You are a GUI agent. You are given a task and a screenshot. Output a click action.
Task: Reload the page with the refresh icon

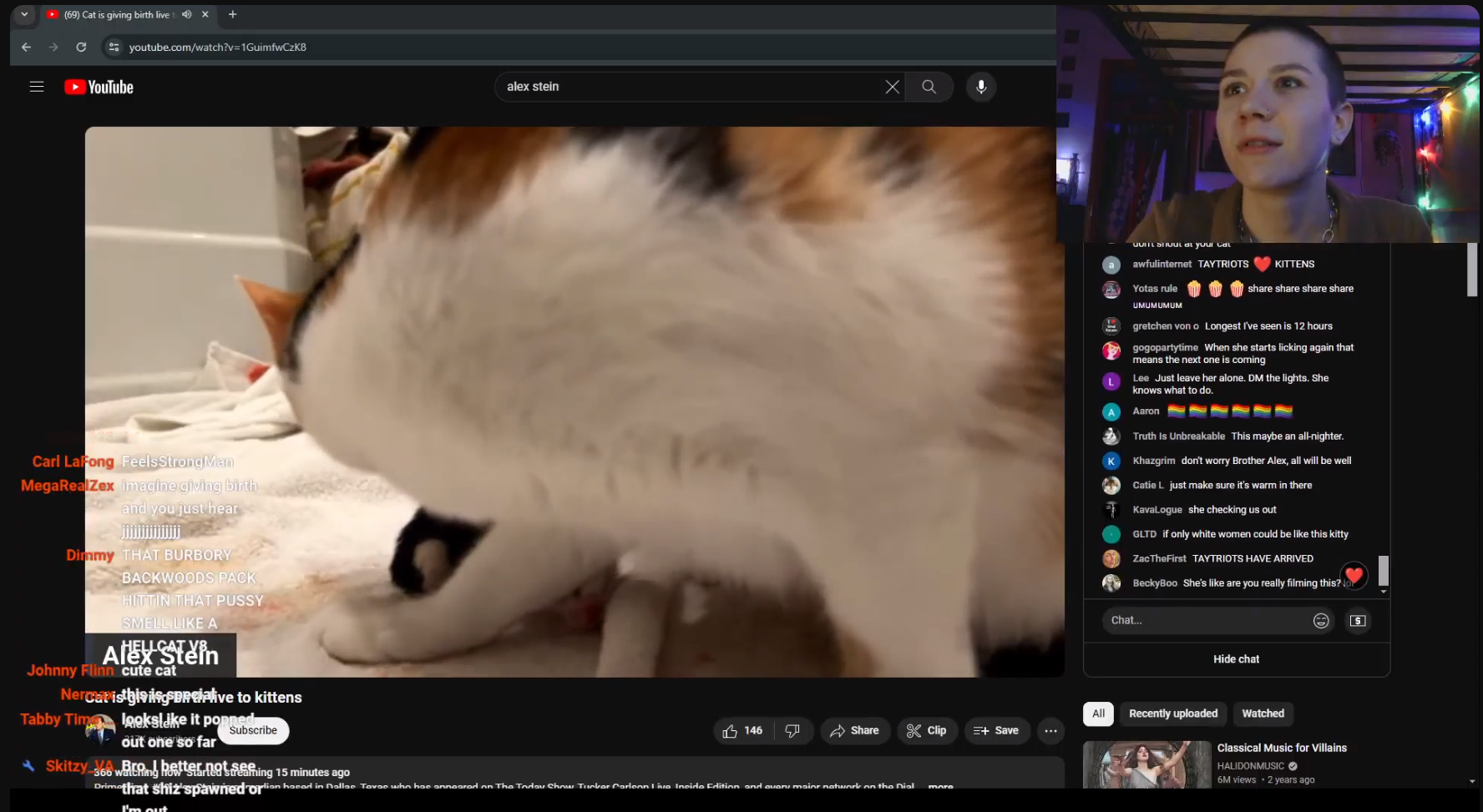pos(81,48)
